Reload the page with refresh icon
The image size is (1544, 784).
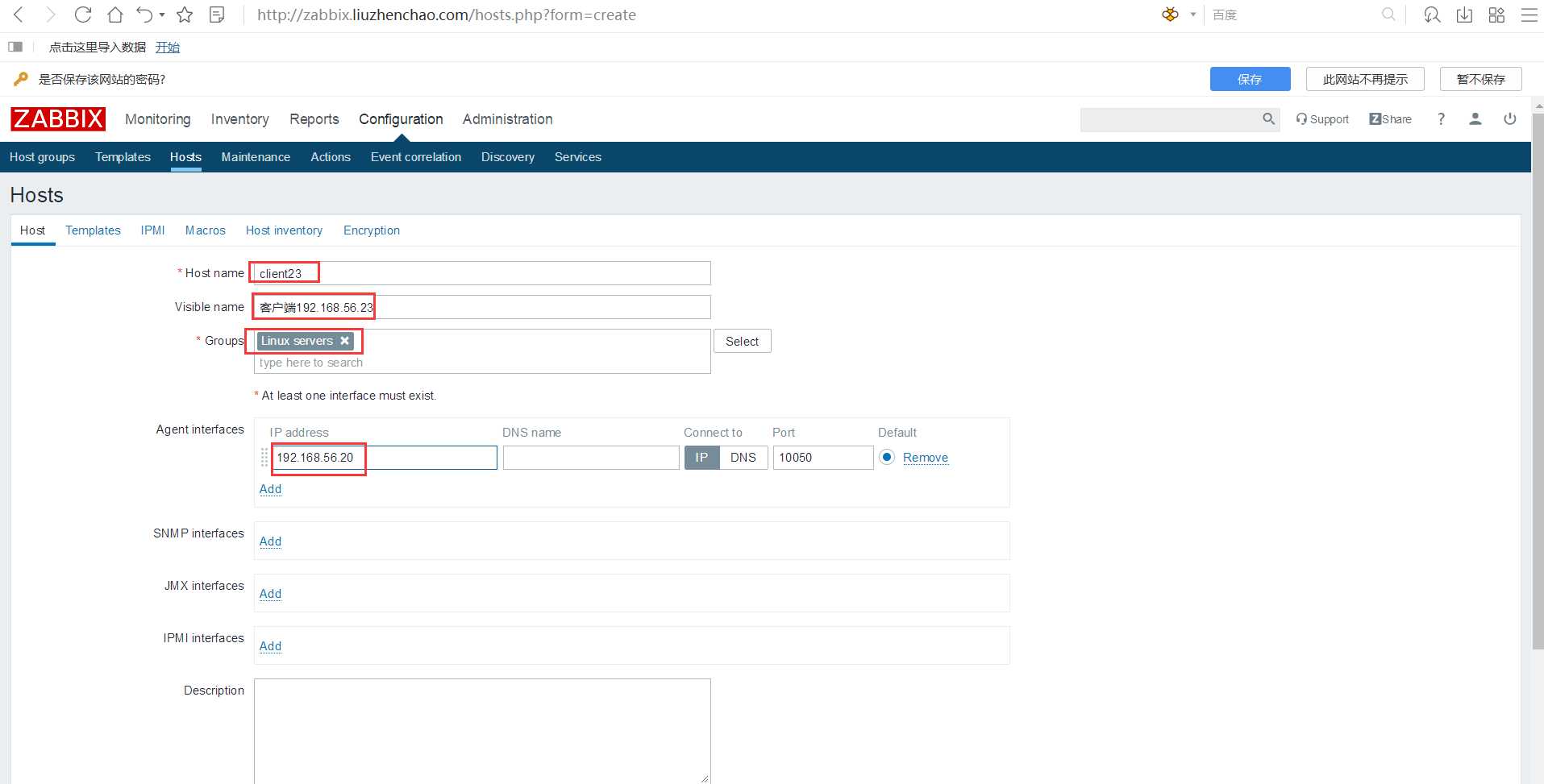click(x=82, y=15)
